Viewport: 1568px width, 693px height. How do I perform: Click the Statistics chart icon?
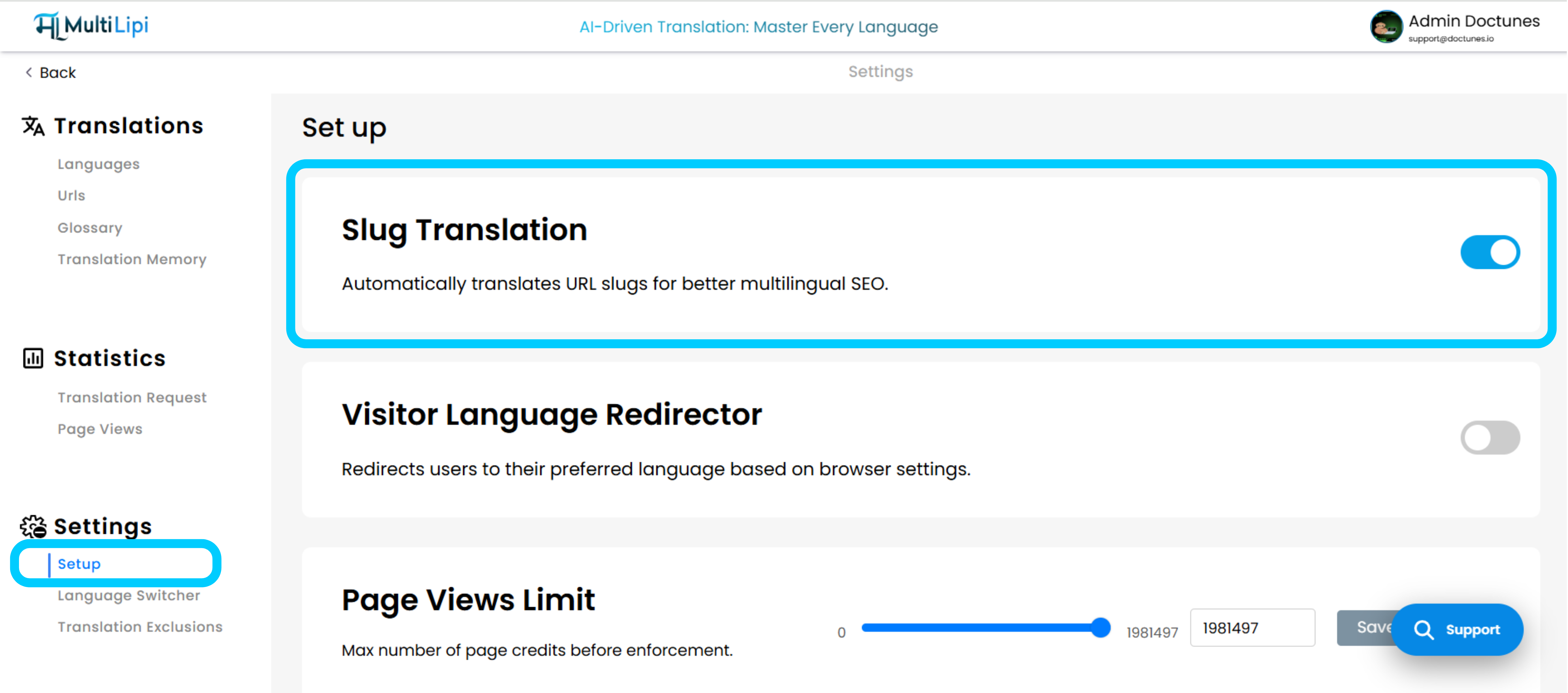33,358
